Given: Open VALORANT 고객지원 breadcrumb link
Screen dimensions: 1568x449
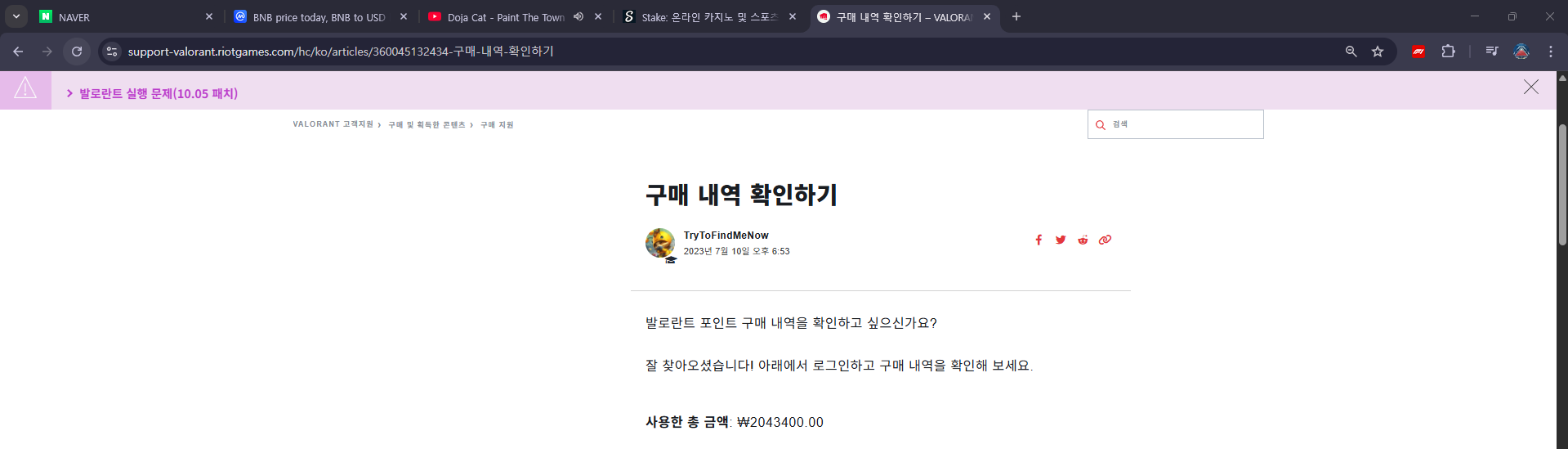Looking at the screenshot, I should coord(333,124).
